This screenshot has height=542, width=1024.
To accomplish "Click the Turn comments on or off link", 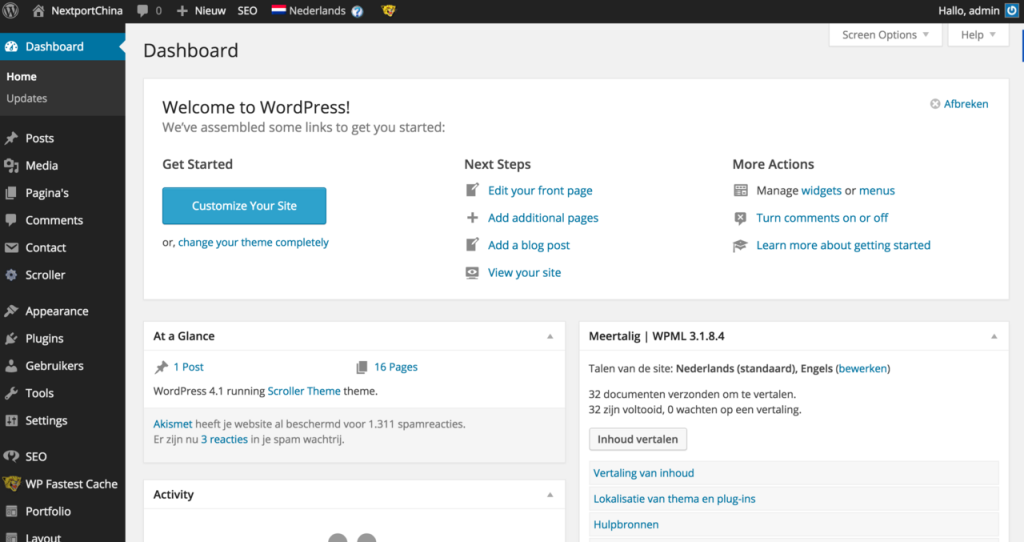I will coord(822,218).
